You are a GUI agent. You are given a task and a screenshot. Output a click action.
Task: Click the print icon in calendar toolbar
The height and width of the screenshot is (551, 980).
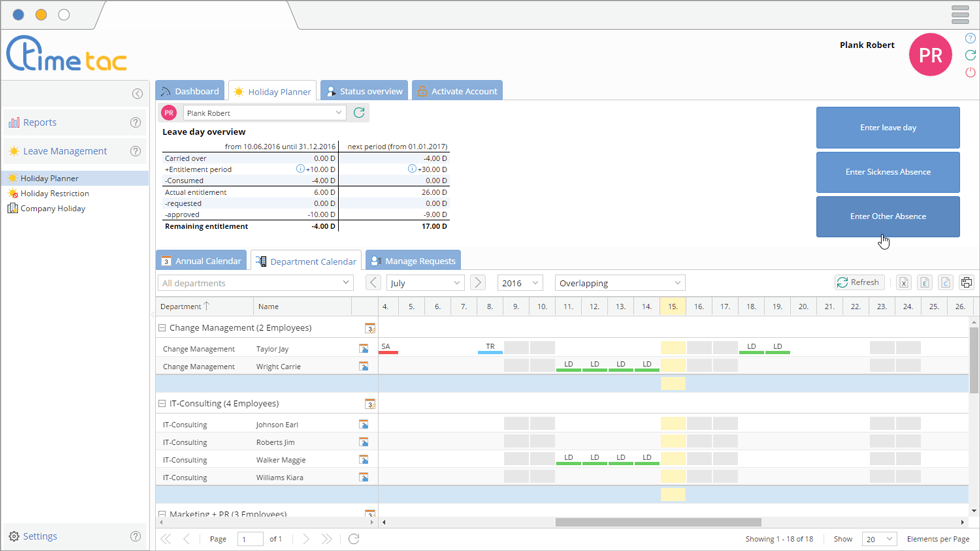point(966,283)
